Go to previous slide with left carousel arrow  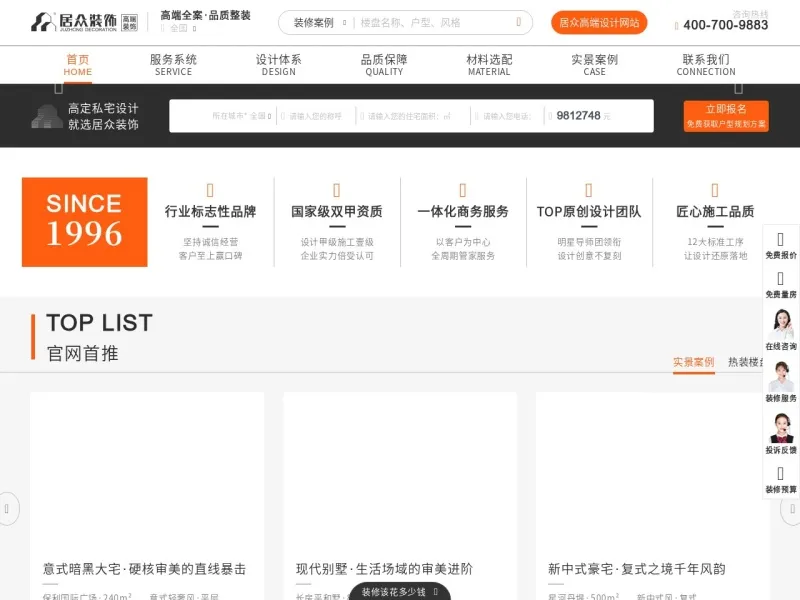point(7,509)
